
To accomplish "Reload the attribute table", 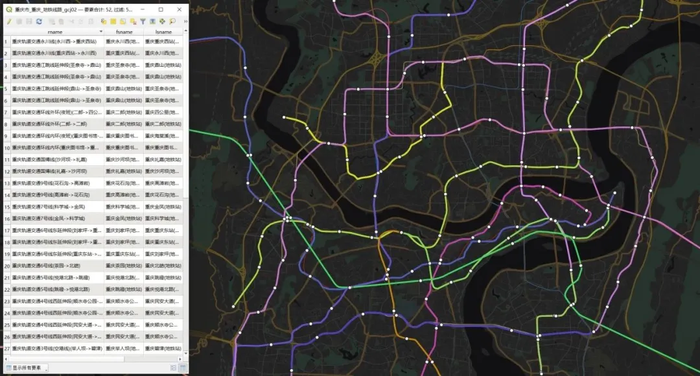I will (39, 21).
